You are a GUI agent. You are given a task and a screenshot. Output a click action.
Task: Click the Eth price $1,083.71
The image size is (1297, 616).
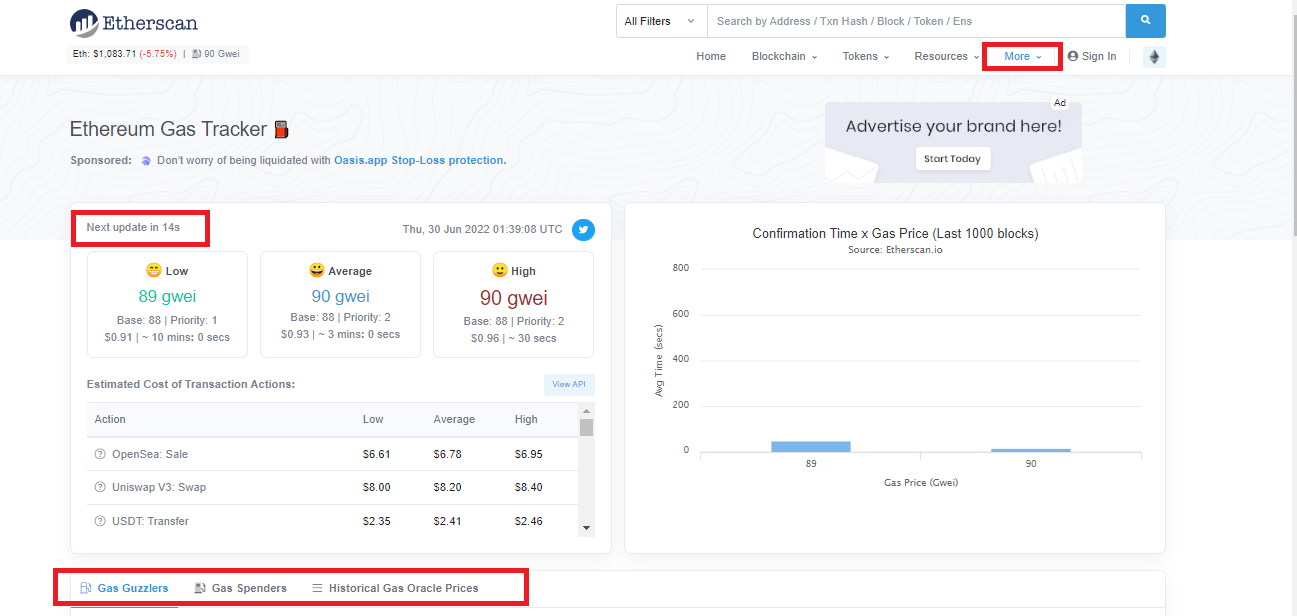click(114, 54)
